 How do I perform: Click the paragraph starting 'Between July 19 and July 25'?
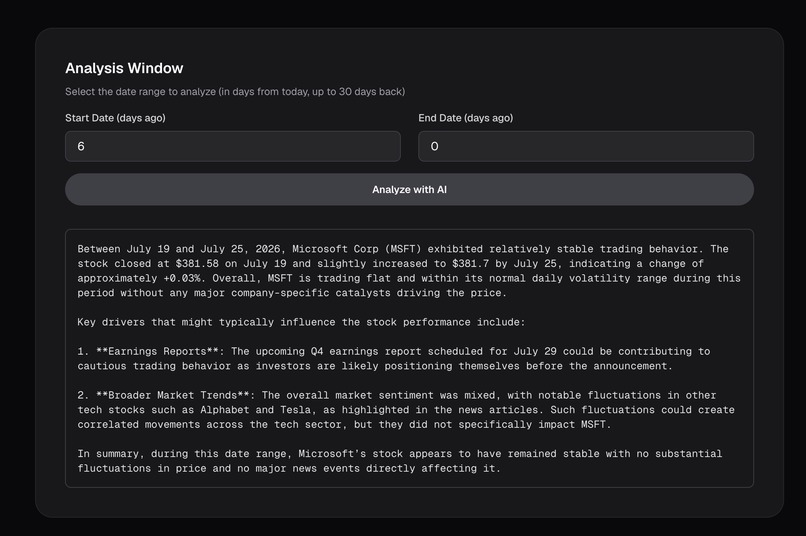point(409,271)
